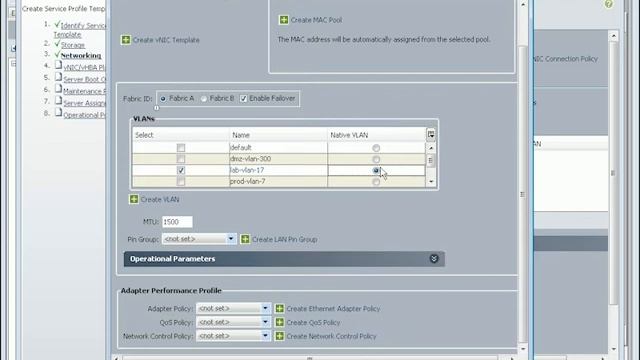
Task: Click the right background panel scroll up arrow
Action: coord(613,36)
